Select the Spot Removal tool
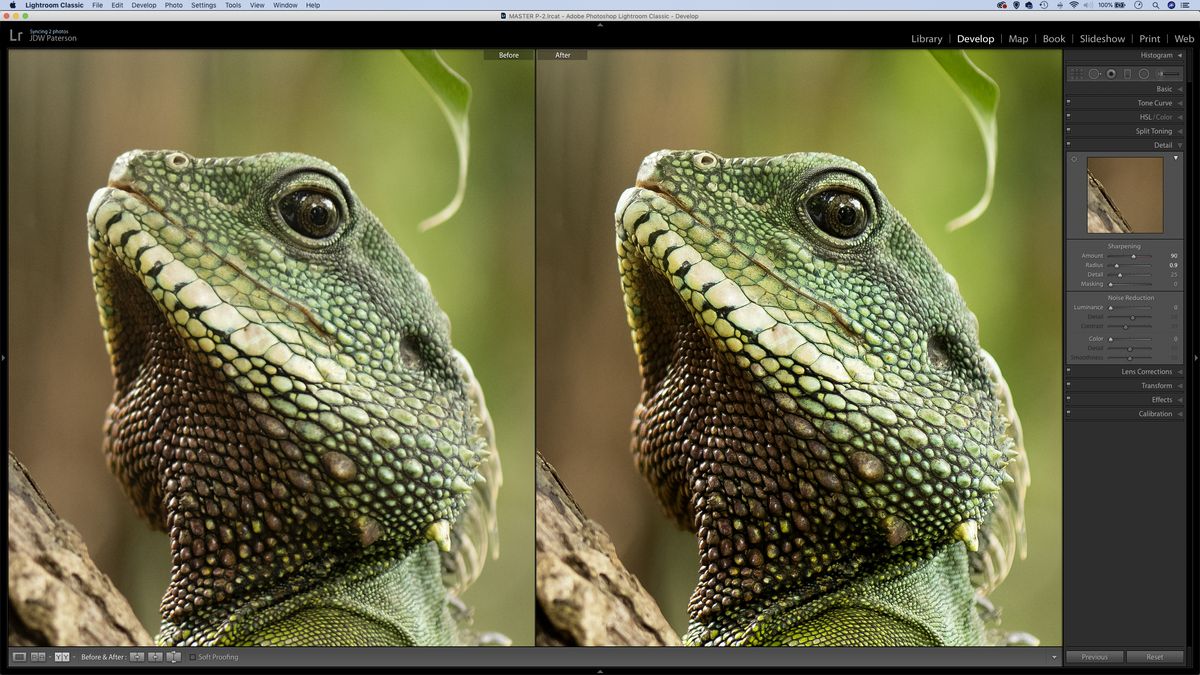 point(1092,73)
